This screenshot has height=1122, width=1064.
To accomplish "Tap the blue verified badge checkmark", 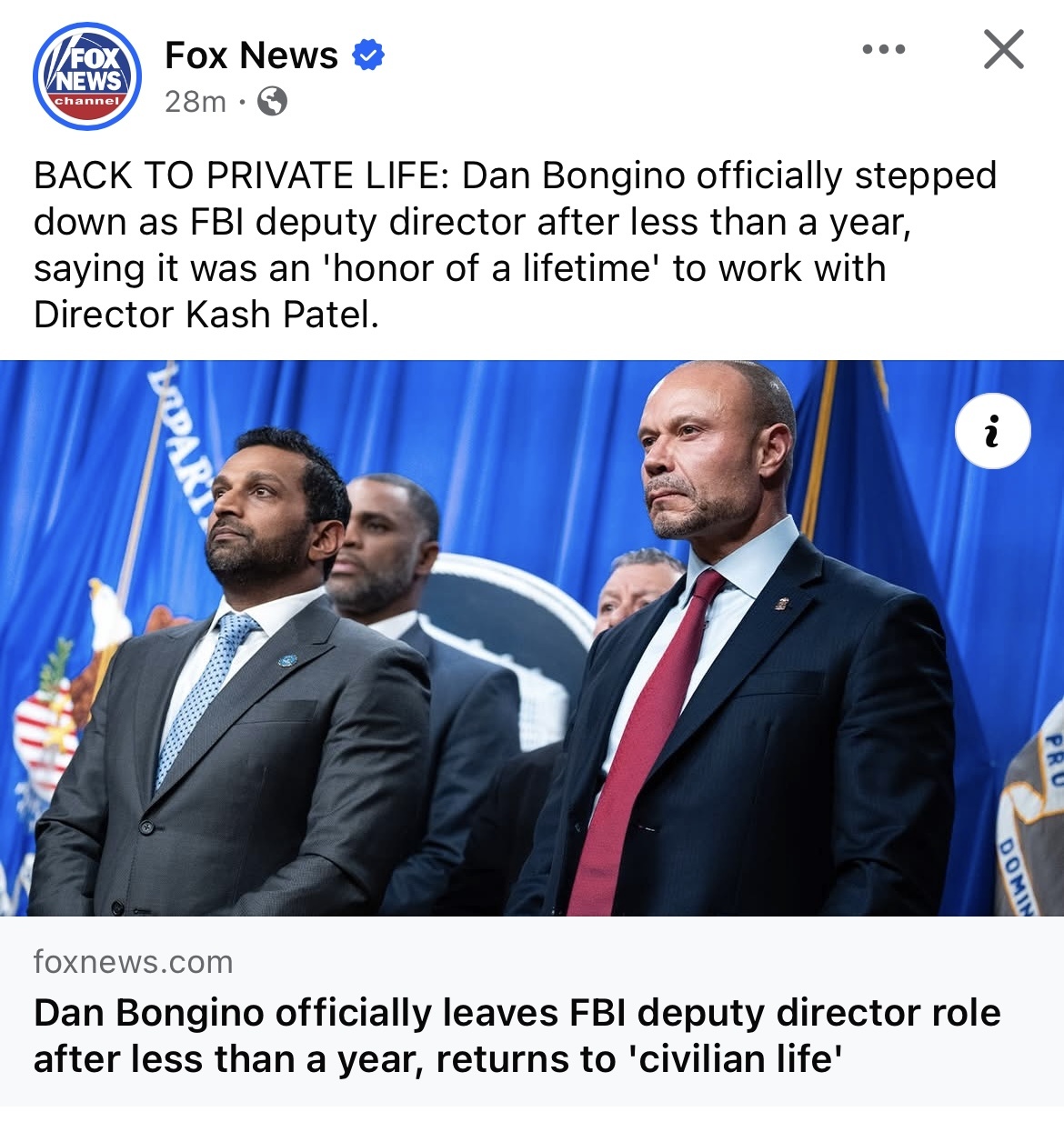I will click(368, 55).
